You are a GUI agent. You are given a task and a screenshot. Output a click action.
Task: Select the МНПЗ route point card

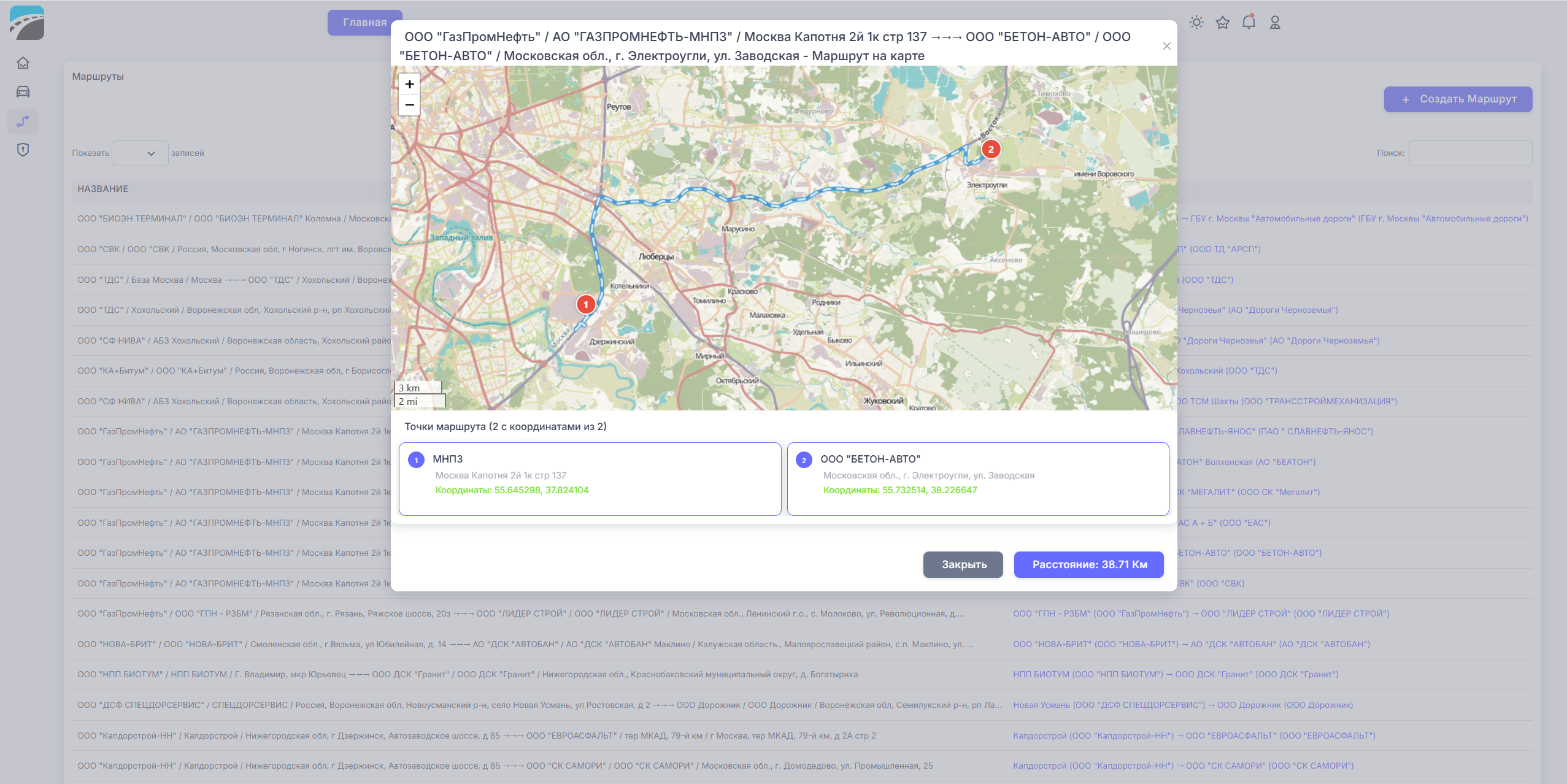pyautogui.click(x=590, y=479)
